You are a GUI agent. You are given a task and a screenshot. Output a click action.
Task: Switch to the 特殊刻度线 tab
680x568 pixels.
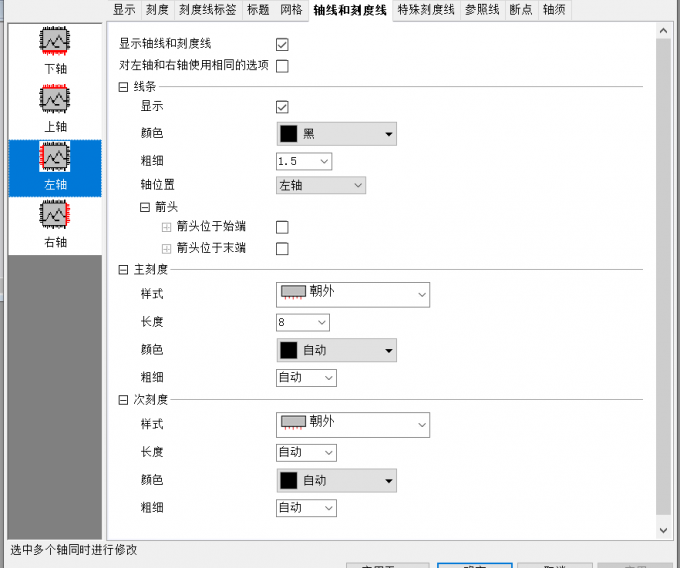(x=426, y=10)
